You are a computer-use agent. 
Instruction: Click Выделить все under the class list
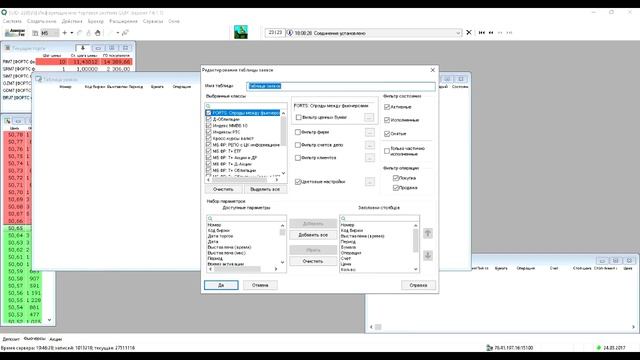(x=265, y=189)
